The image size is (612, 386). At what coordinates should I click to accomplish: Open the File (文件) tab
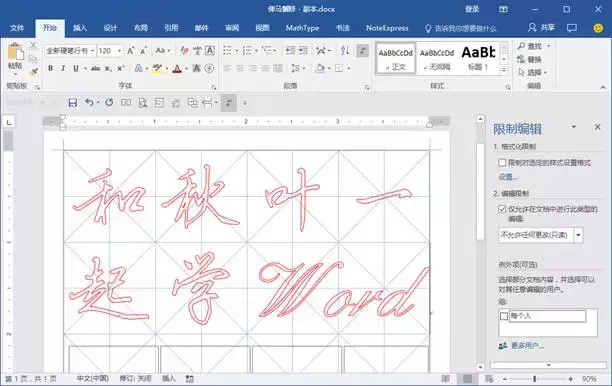pos(17,28)
